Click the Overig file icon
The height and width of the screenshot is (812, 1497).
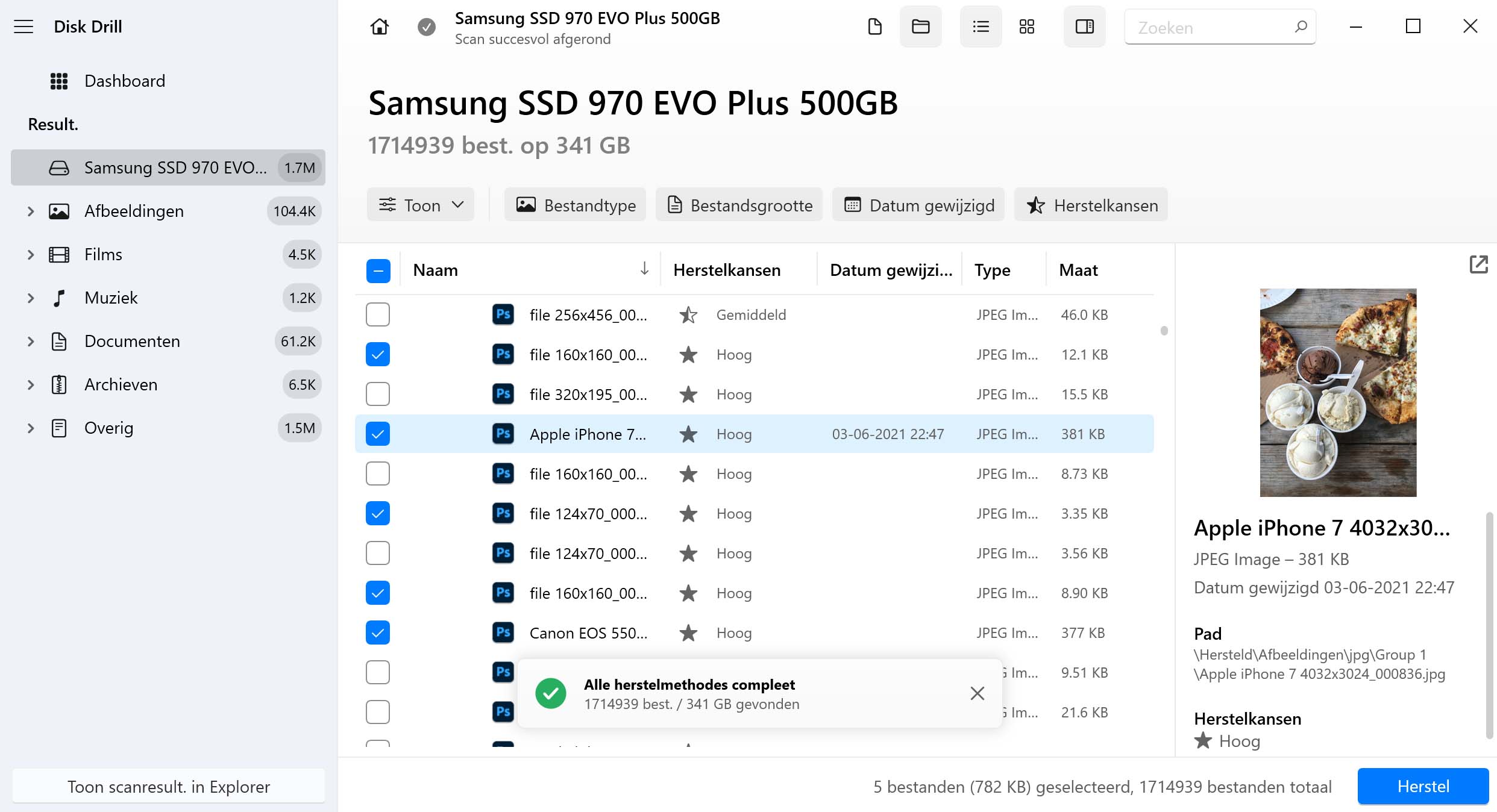58,428
